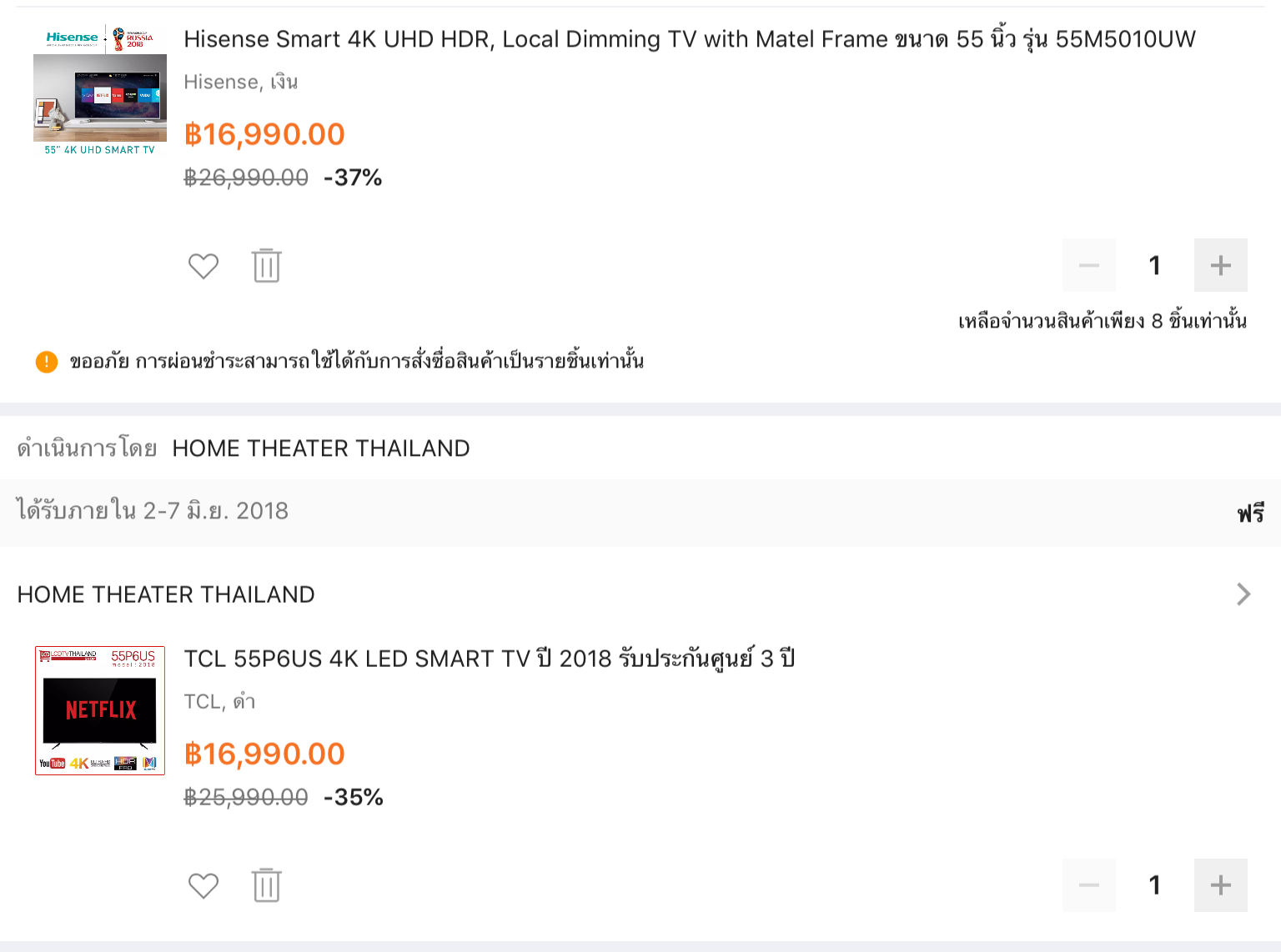Increase Hisense TV quantity with plus
The image size is (1281, 952).
coord(1220,265)
